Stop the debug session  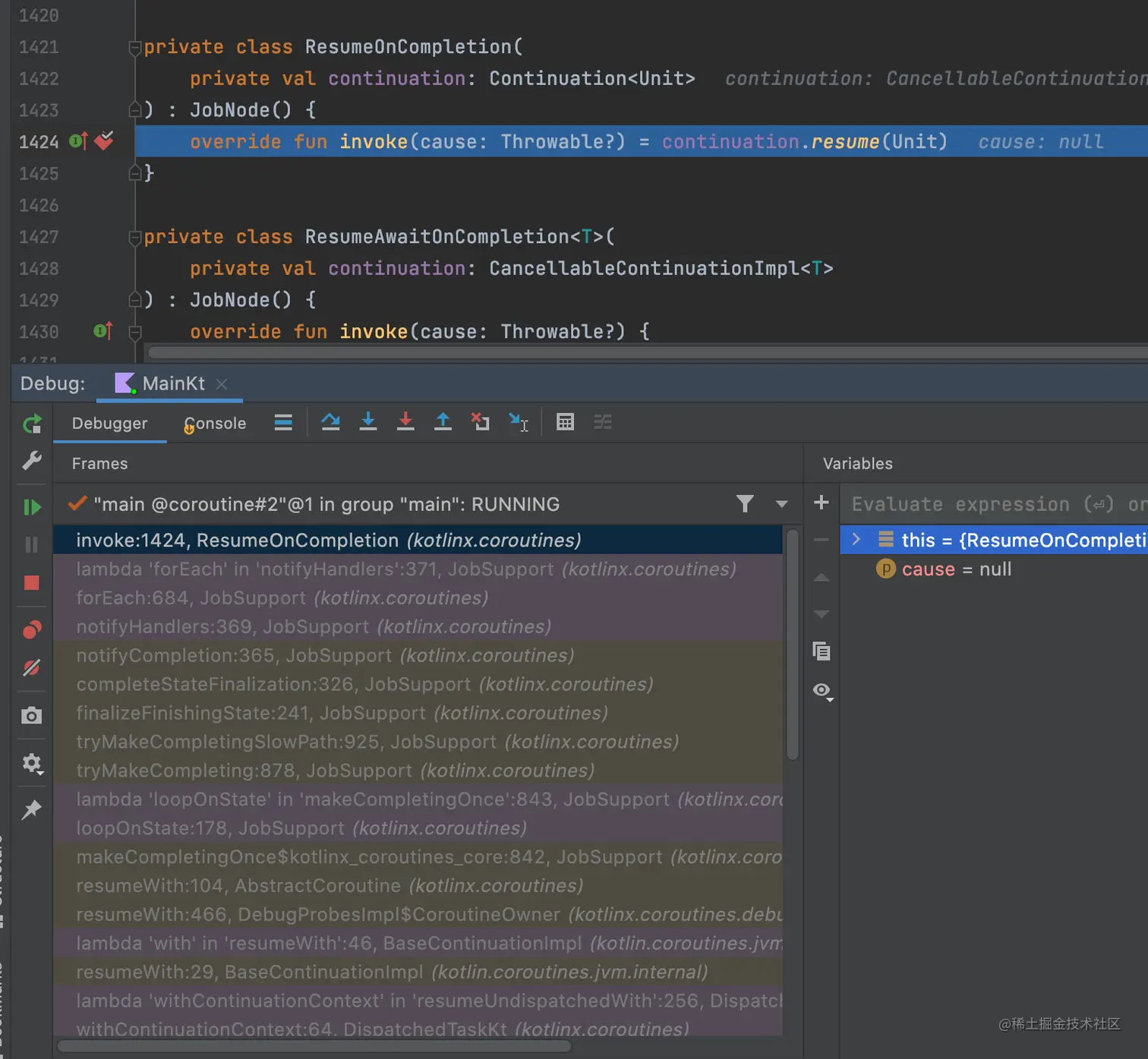pyautogui.click(x=32, y=583)
